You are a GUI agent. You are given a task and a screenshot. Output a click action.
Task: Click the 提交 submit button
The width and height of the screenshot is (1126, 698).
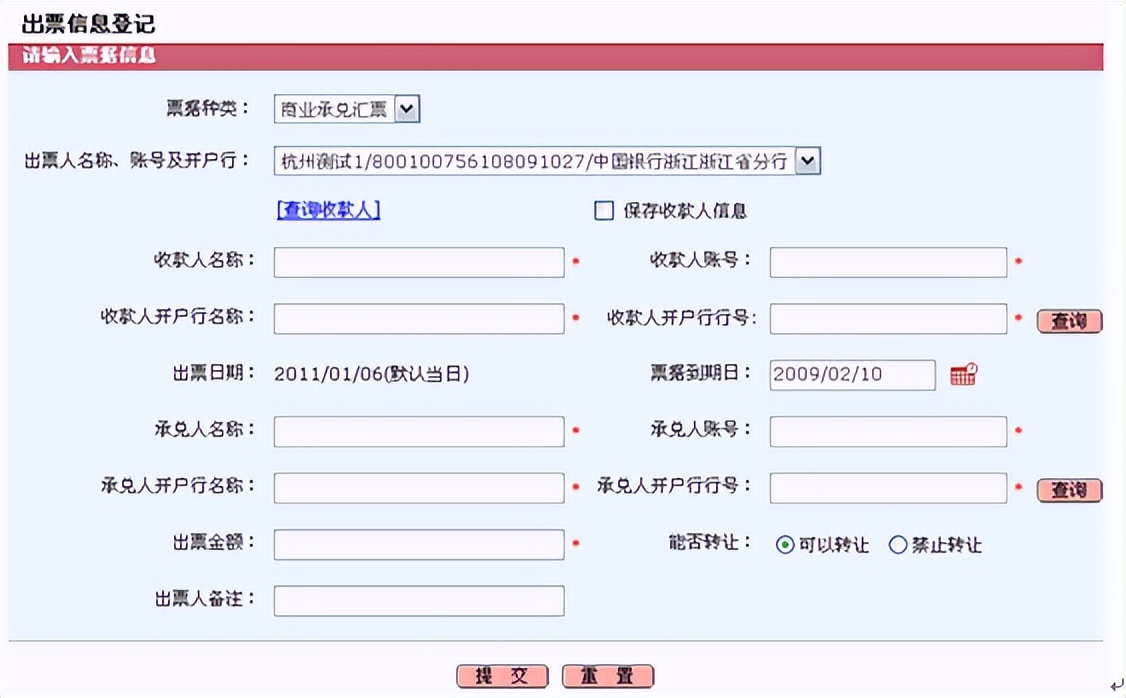(x=501, y=676)
